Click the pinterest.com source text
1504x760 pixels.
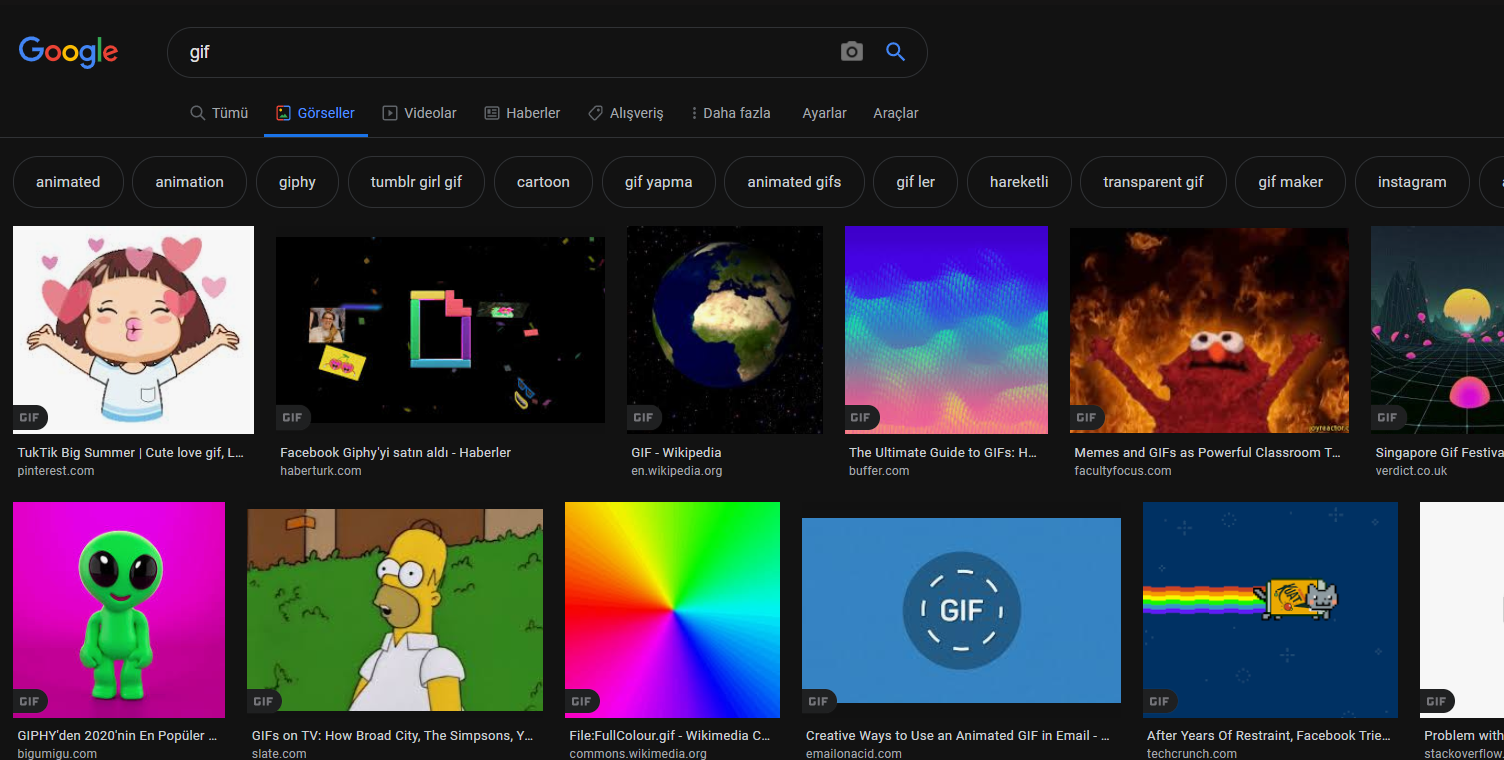point(56,471)
